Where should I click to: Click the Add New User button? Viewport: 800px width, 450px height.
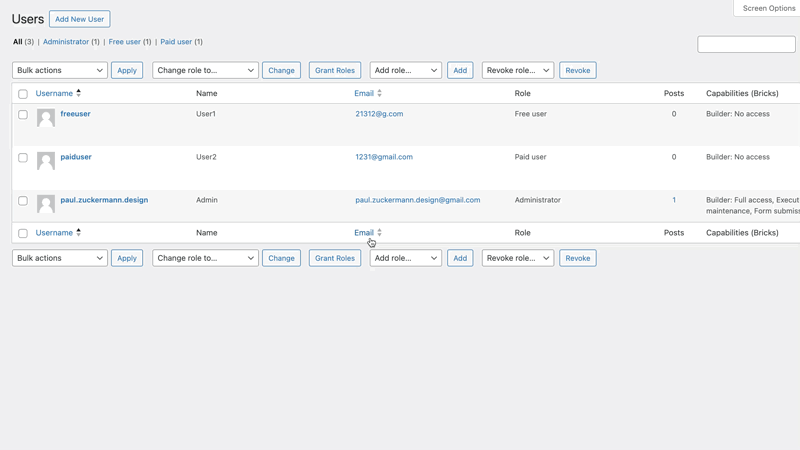(80, 19)
